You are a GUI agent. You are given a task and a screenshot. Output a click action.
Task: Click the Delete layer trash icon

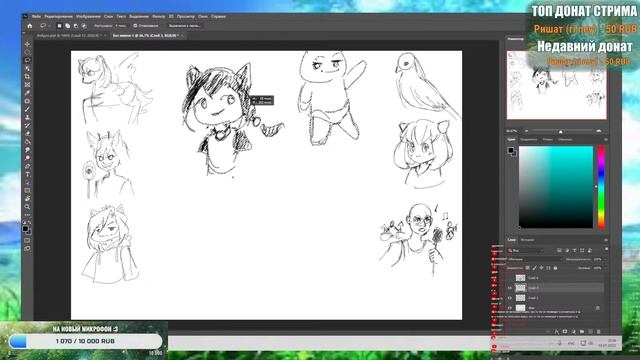point(599,331)
